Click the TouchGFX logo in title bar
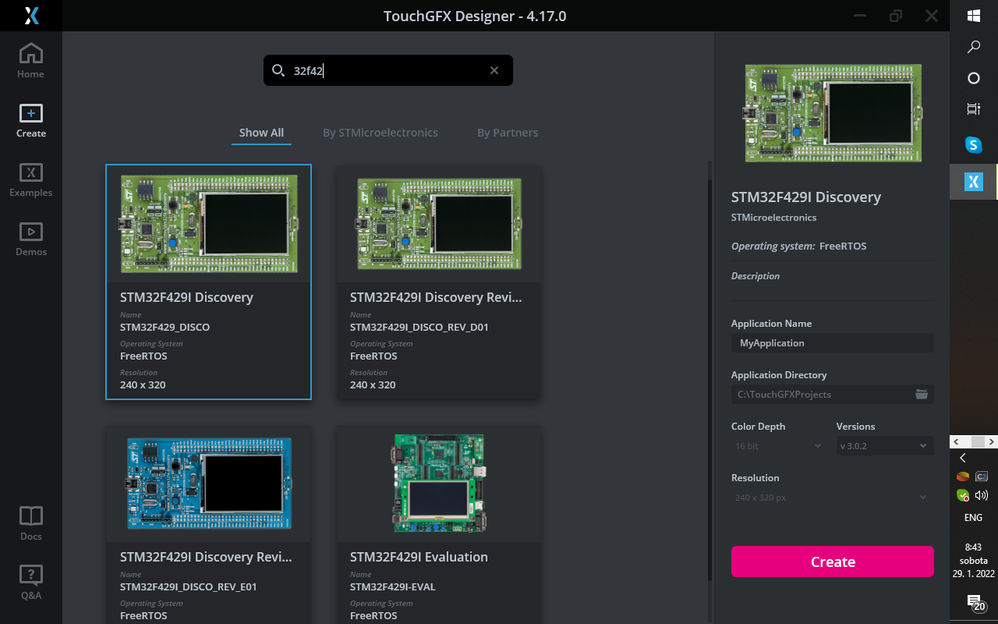 pyautogui.click(x=31, y=15)
